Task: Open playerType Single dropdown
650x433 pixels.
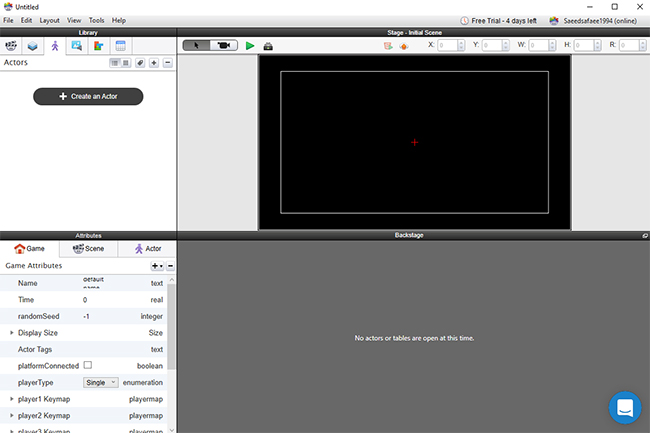Action: (101, 382)
